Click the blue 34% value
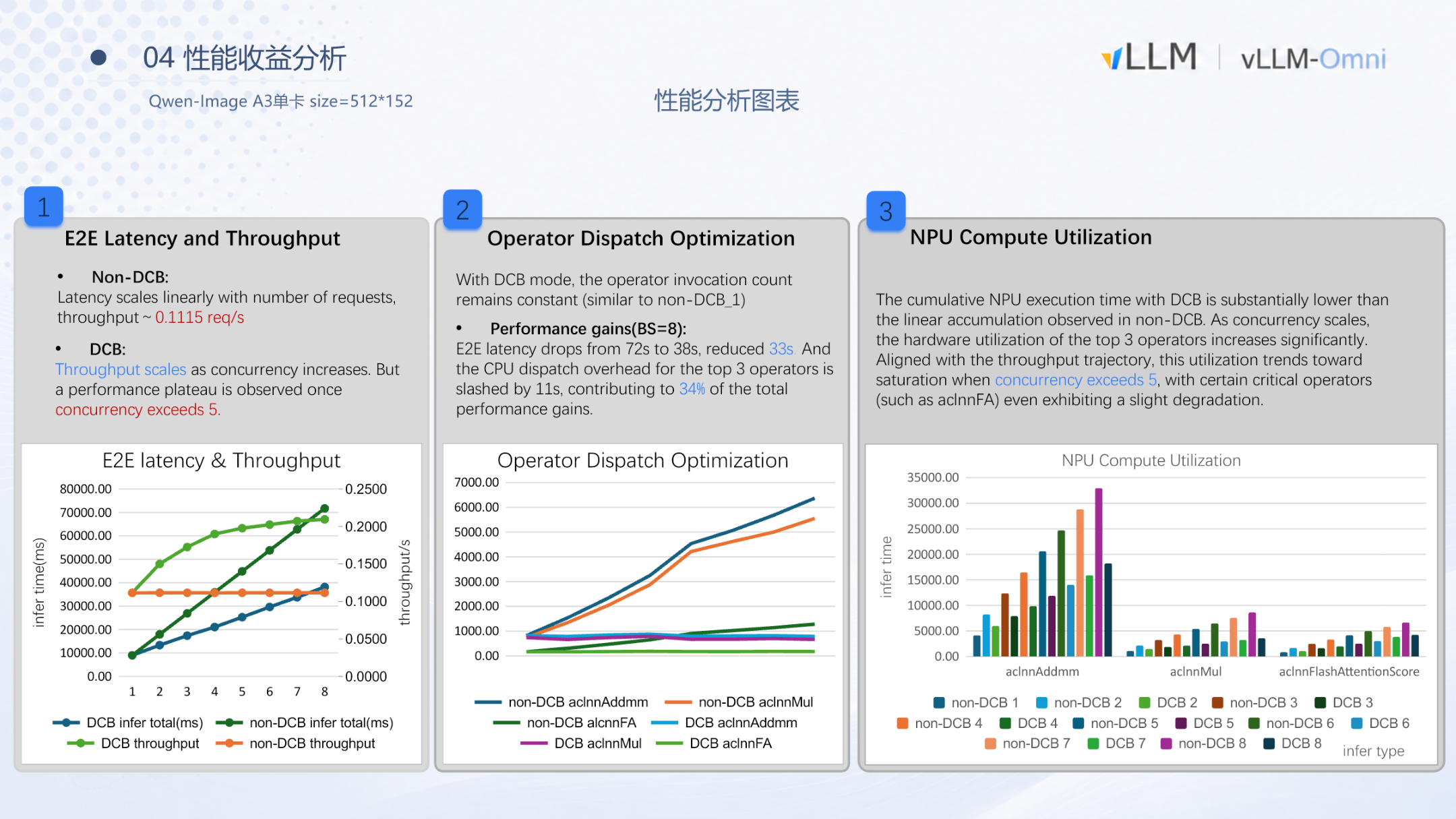This screenshot has height=819, width=1456. click(x=692, y=389)
